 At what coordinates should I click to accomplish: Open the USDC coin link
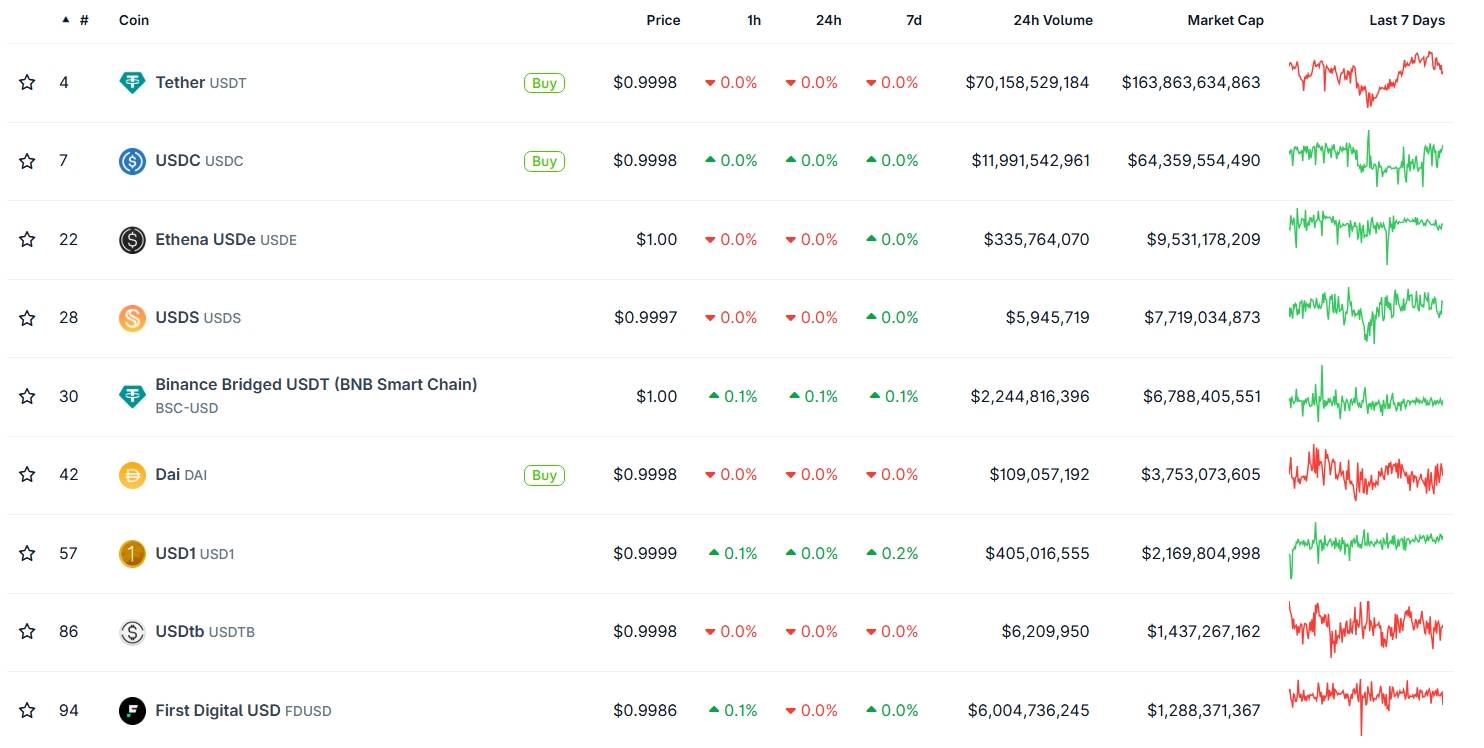click(x=199, y=161)
